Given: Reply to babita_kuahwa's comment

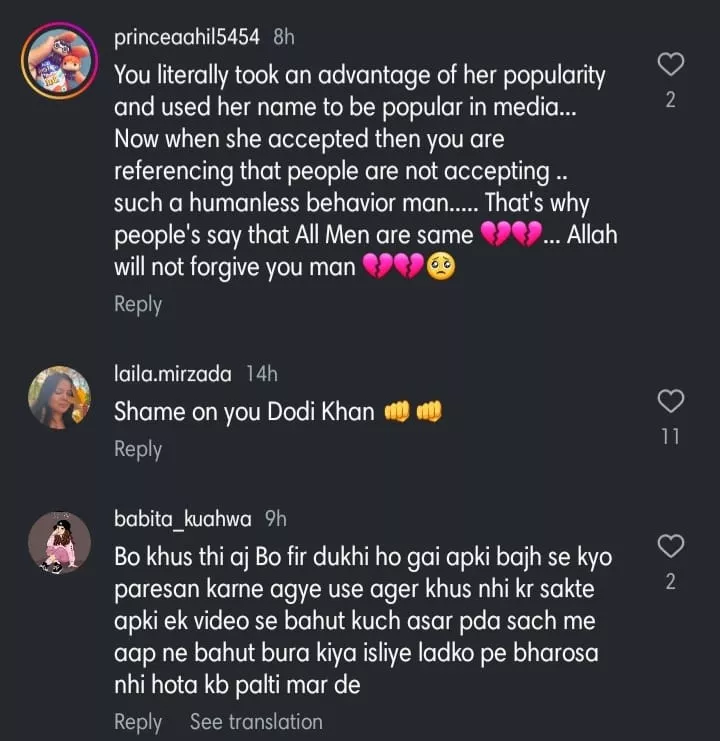Looking at the screenshot, I should [138, 721].
